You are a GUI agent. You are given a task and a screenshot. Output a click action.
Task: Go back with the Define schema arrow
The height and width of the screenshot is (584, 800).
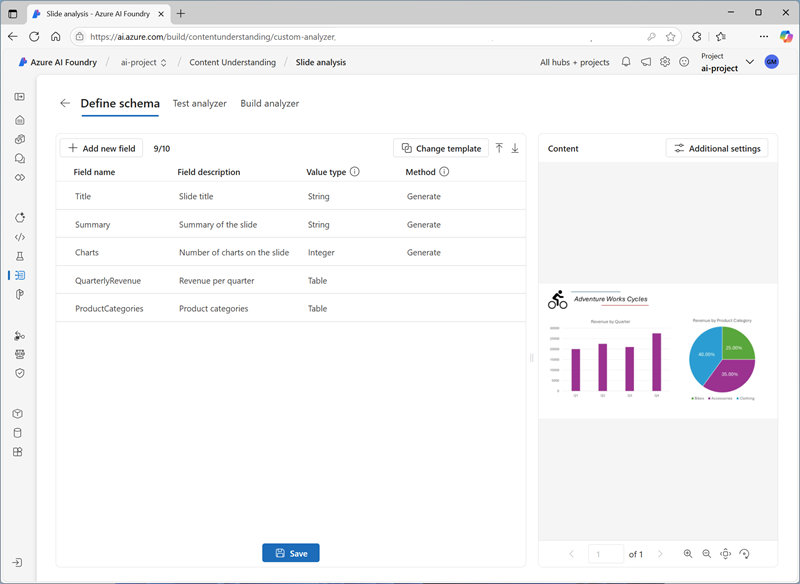click(65, 104)
